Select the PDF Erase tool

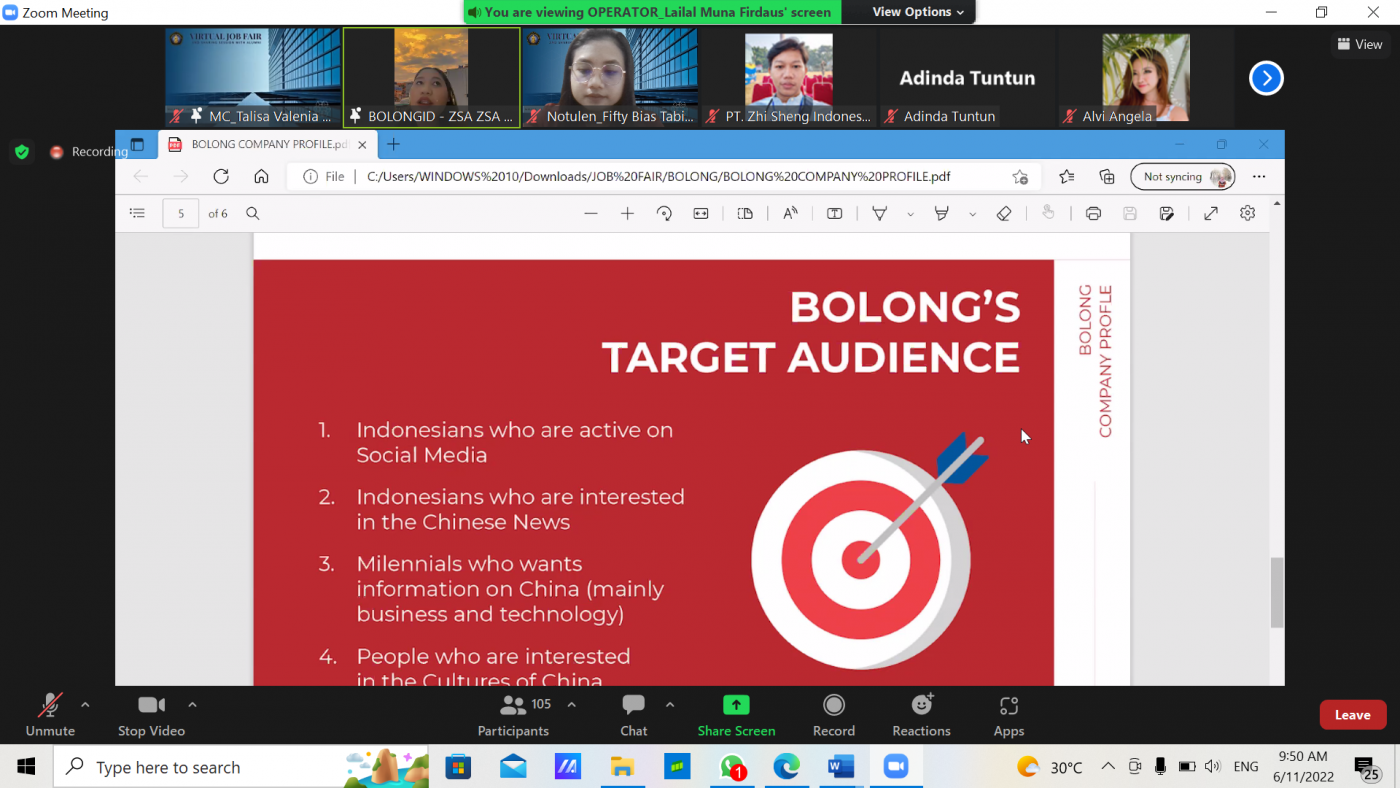1004,213
